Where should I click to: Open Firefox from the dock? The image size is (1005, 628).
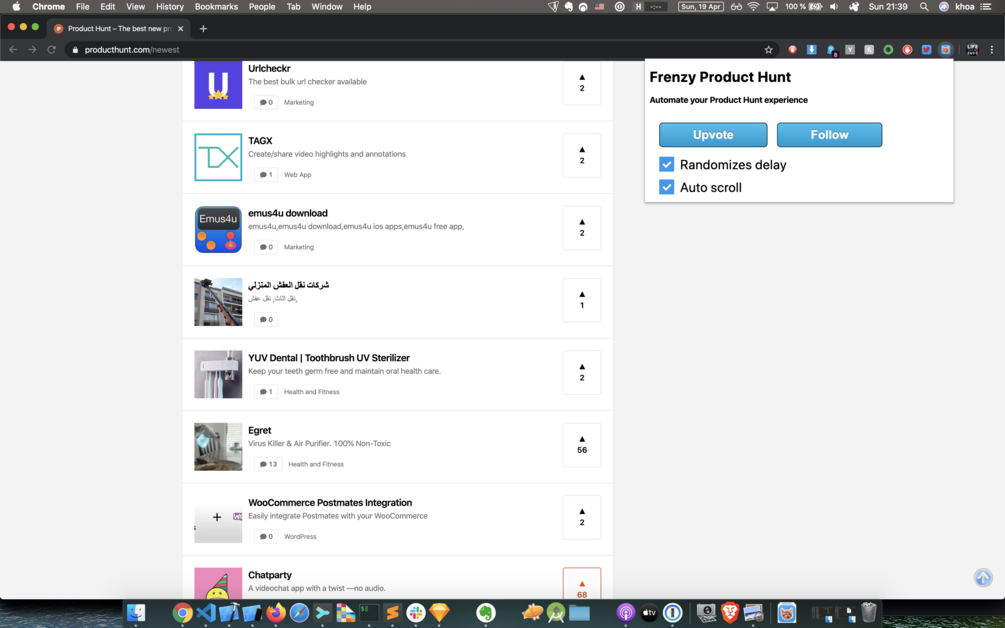point(276,613)
